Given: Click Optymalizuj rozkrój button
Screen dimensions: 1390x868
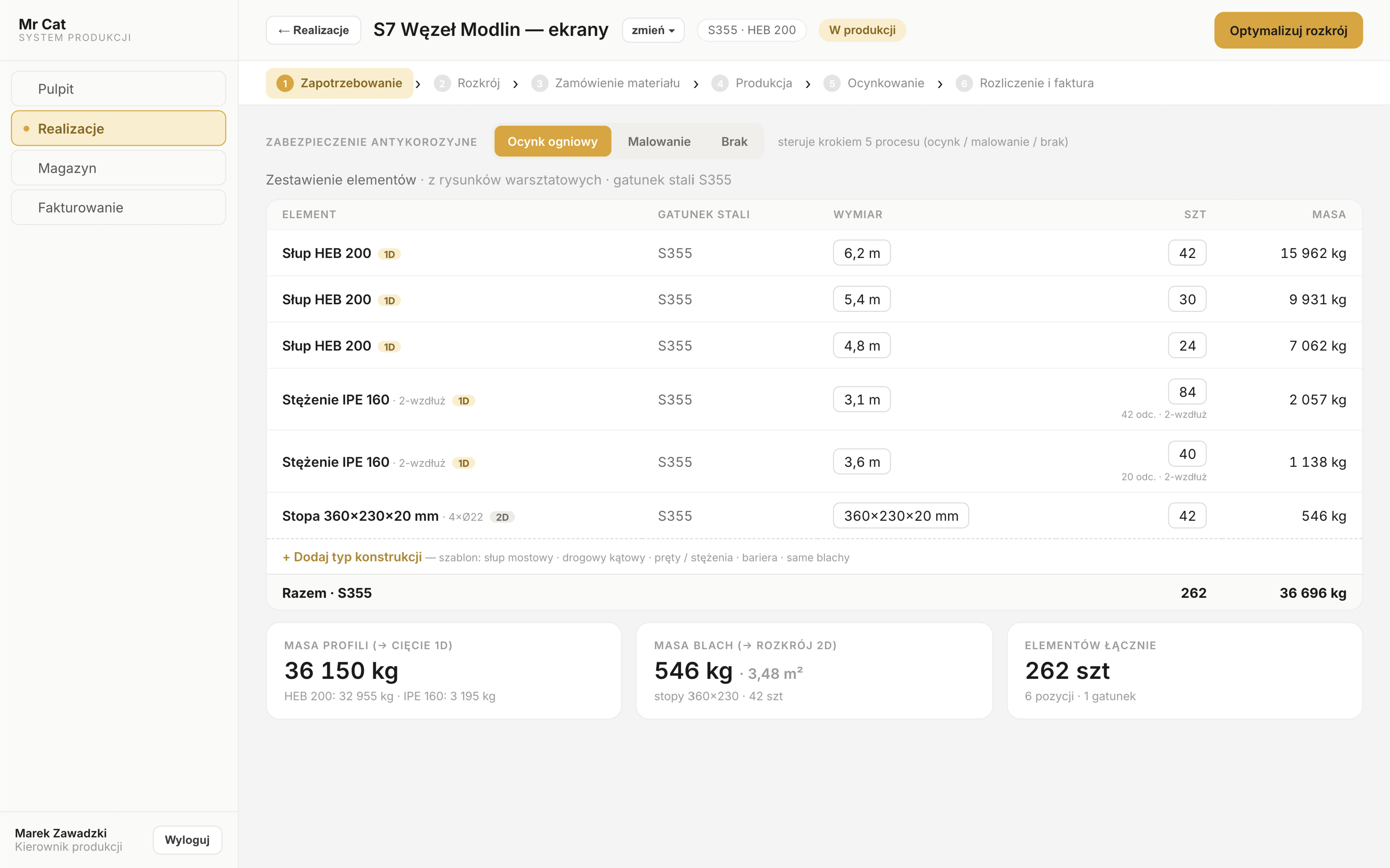Looking at the screenshot, I should click(x=1288, y=31).
